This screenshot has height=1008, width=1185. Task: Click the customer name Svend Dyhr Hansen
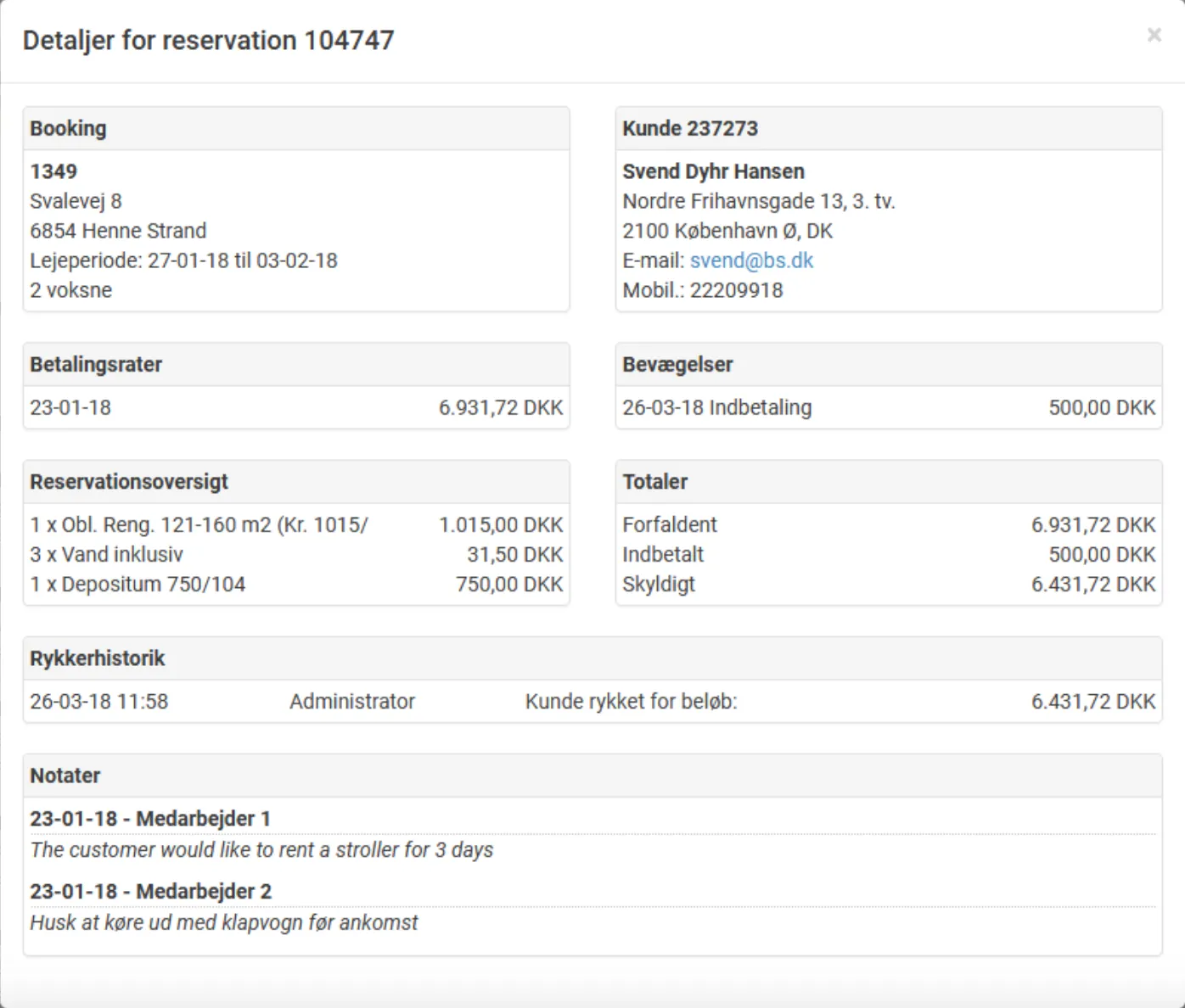pyautogui.click(x=714, y=171)
